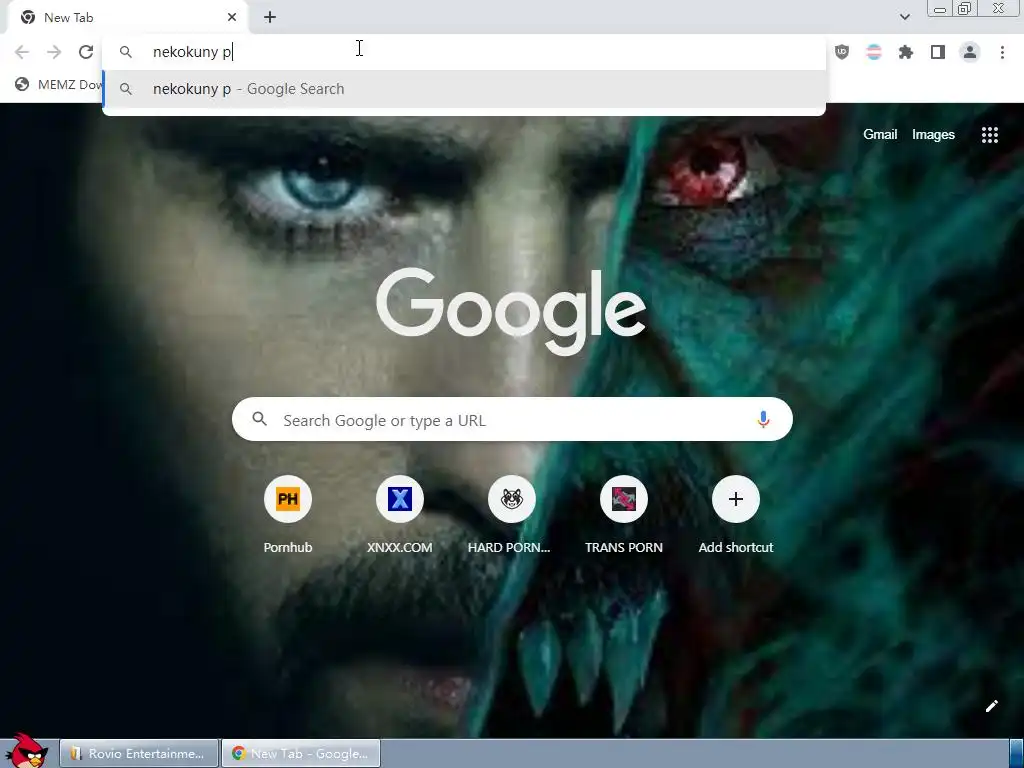Open Chrome three-dot menu
The width and height of the screenshot is (1024, 768).
tap(1002, 52)
